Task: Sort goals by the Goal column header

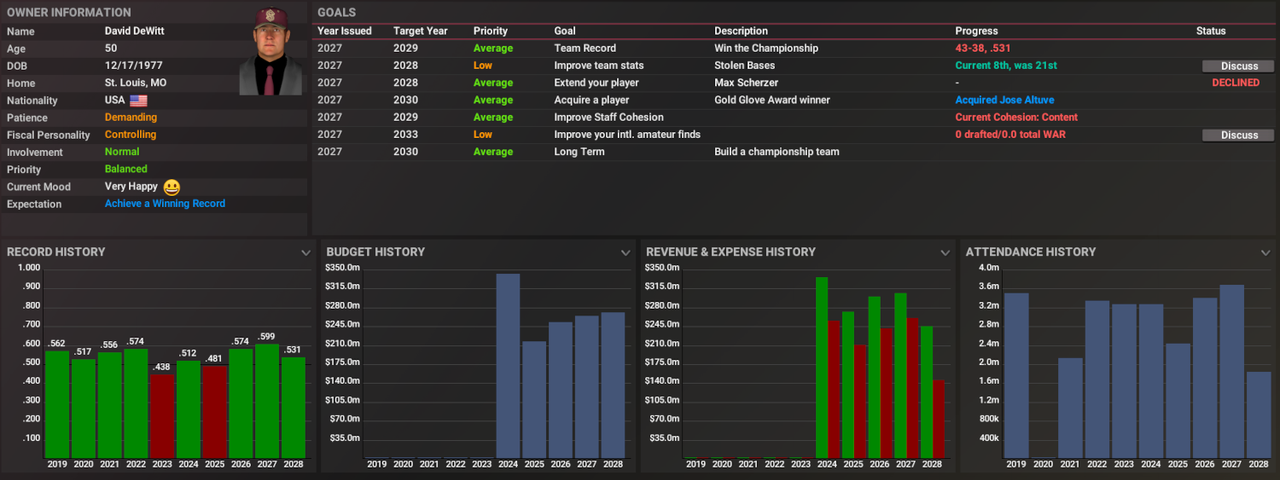Action: 565,31
